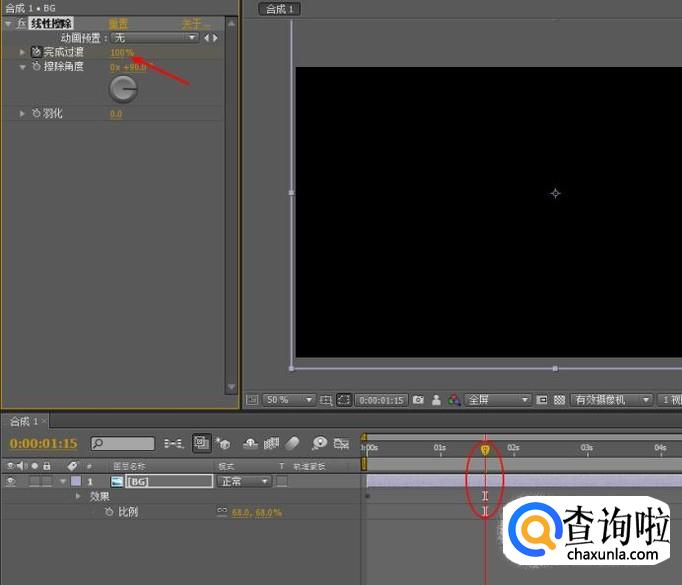Select the 合成 1 timeline tab

tap(24, 421)
